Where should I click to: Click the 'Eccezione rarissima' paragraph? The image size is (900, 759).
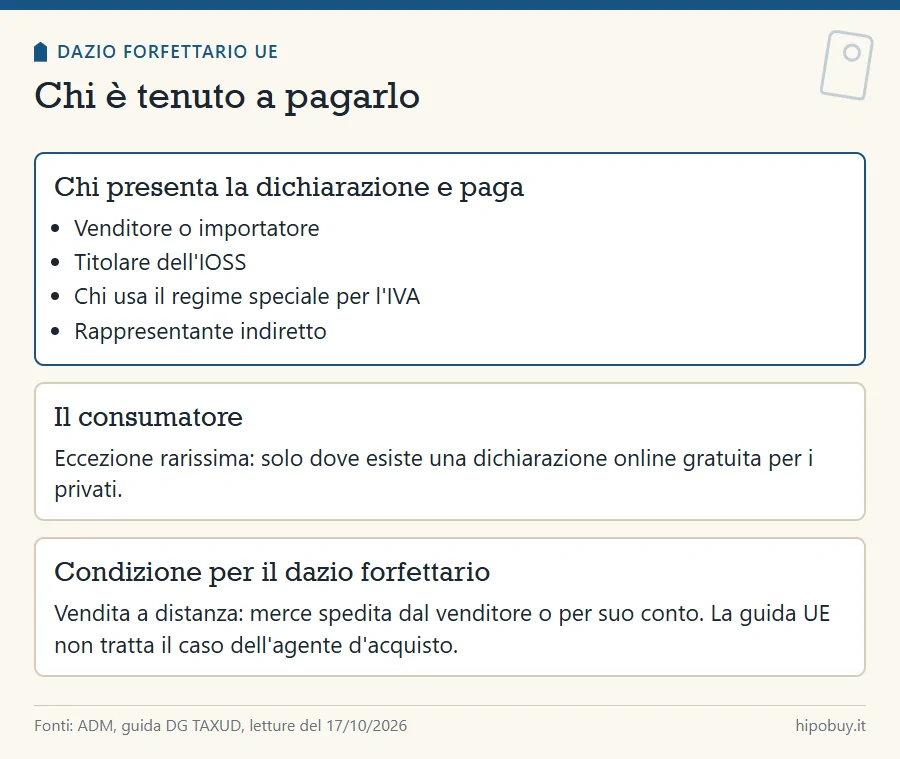[x=434, y=474]
